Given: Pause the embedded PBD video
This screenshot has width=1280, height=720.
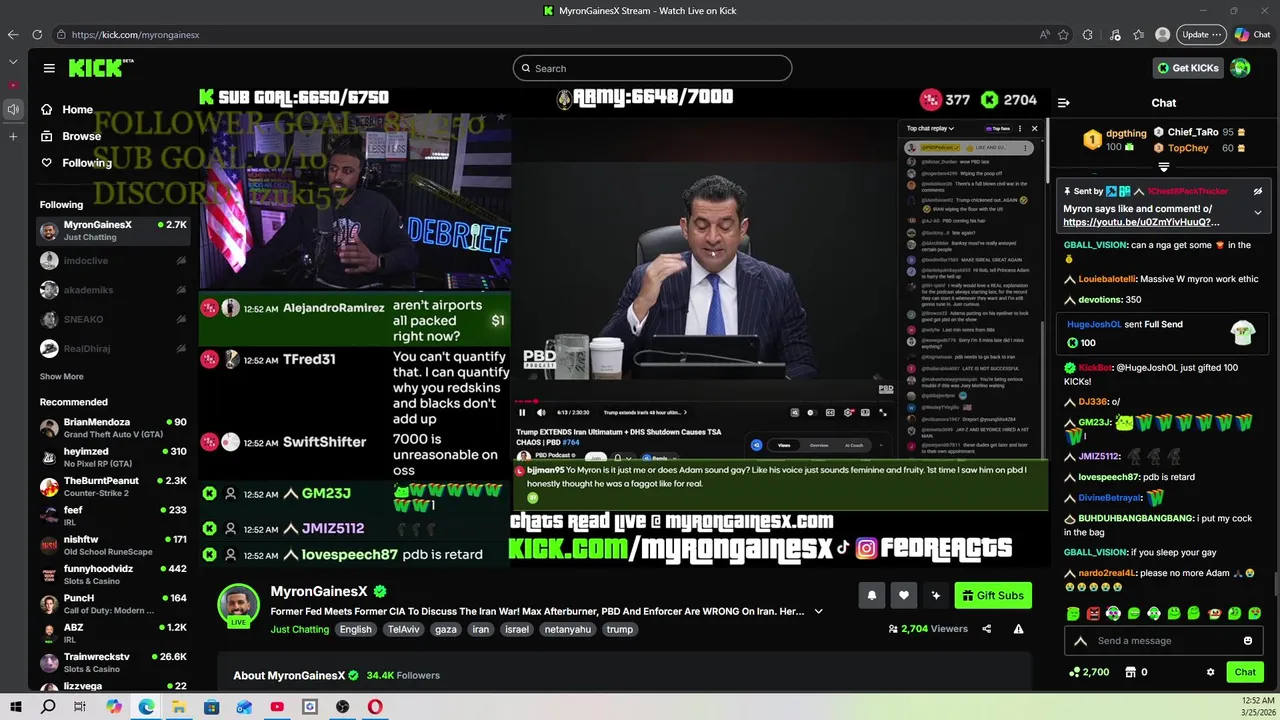Looking at the screenshot, I should (x=522, y=412).
